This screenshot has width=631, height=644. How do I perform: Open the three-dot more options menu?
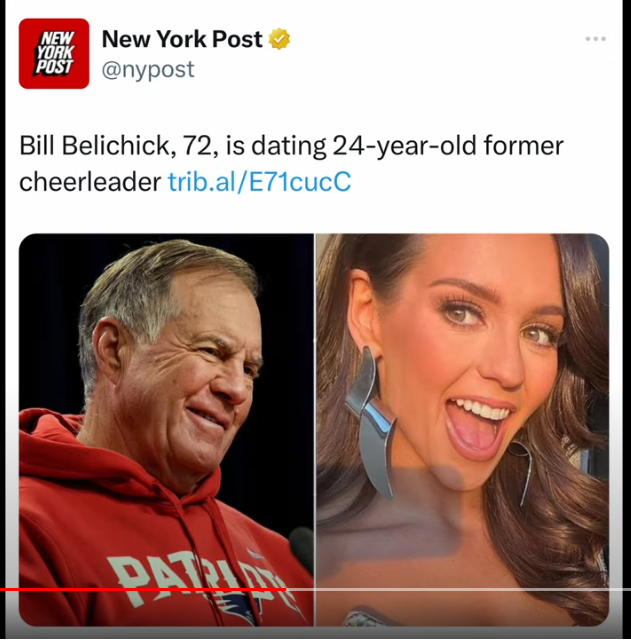tap(596, 39)
